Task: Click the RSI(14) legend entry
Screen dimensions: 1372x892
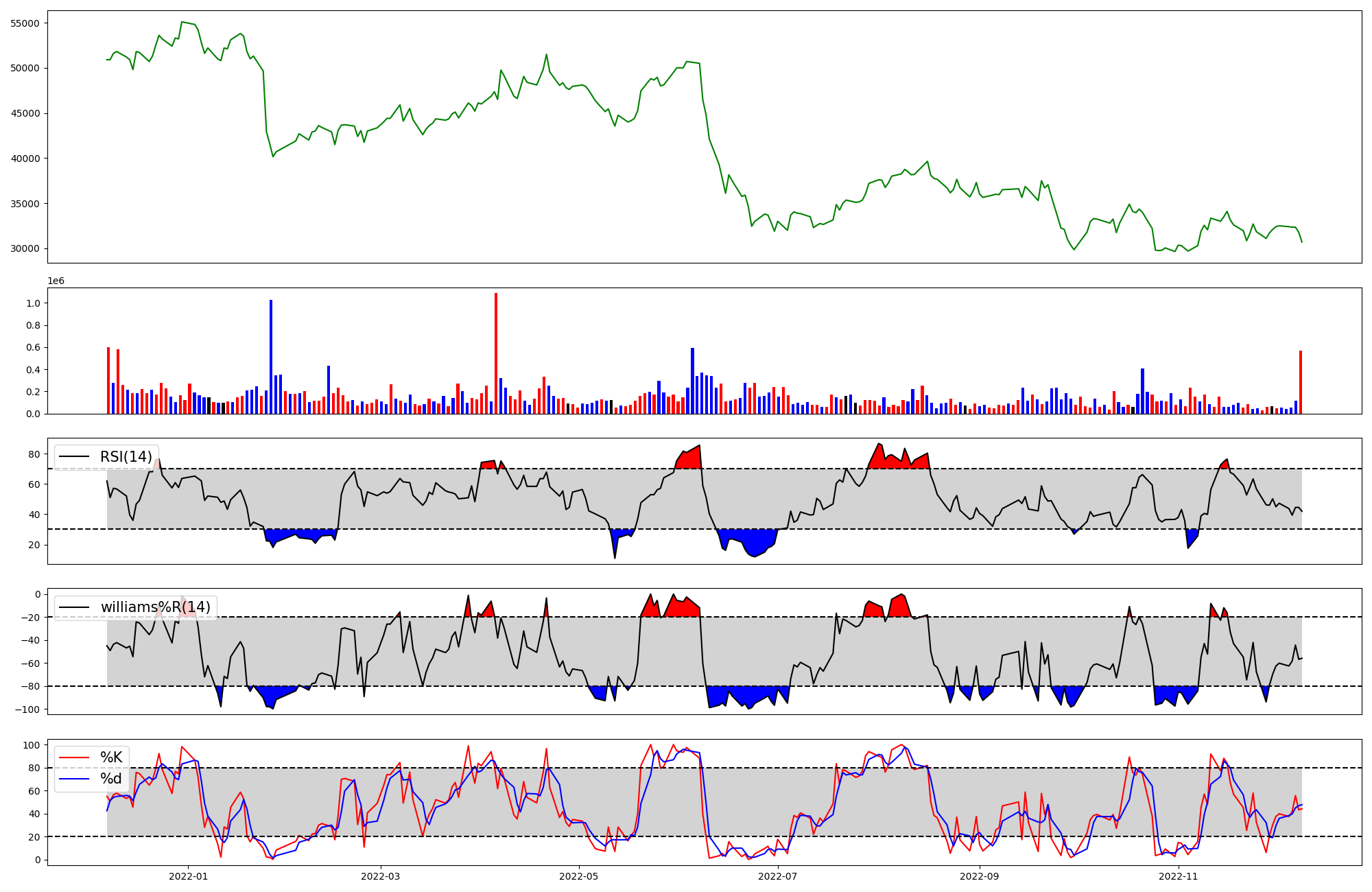Action: click(126, 457)
